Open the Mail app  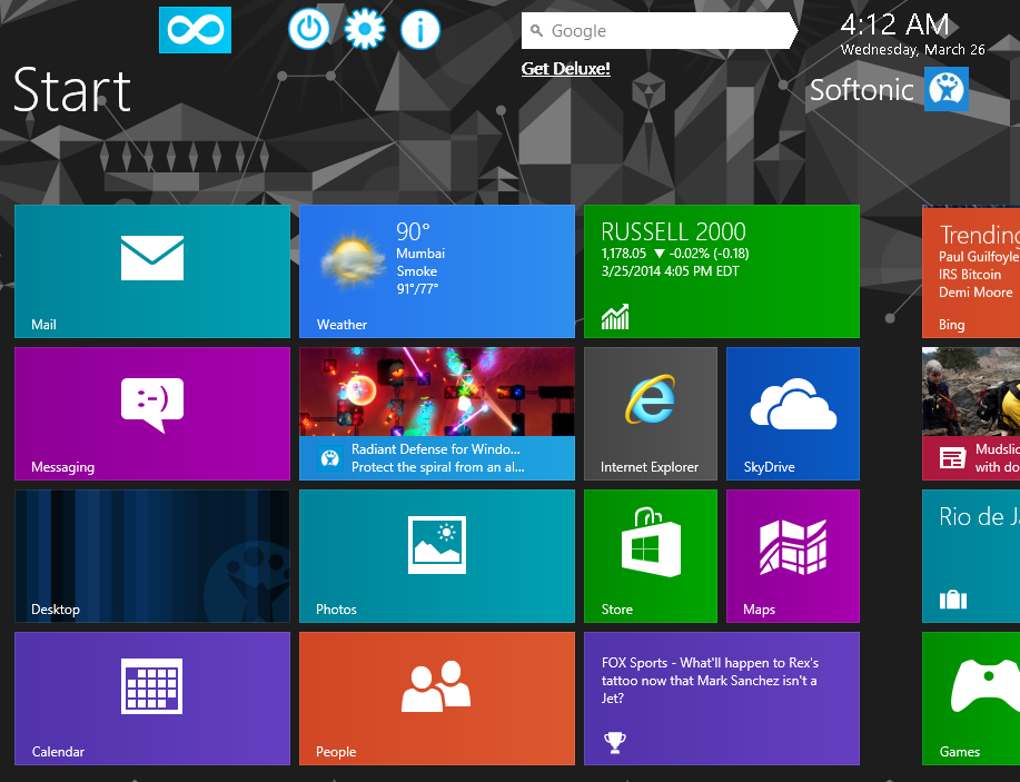point(151,271)
